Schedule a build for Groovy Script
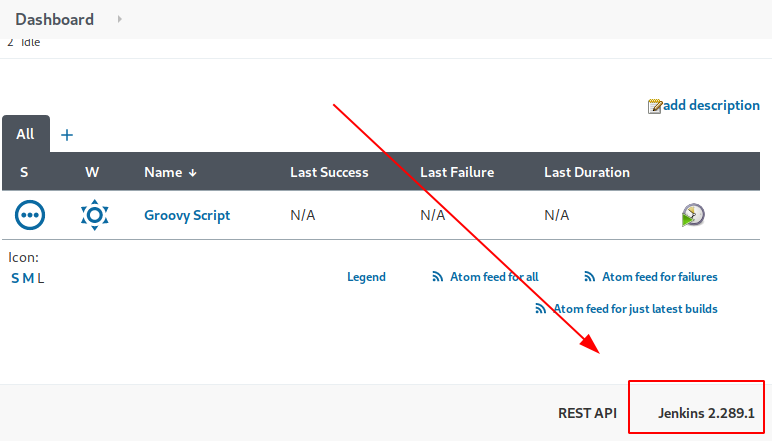This screenshot has width=772, height=441. [x=693, y=215]
